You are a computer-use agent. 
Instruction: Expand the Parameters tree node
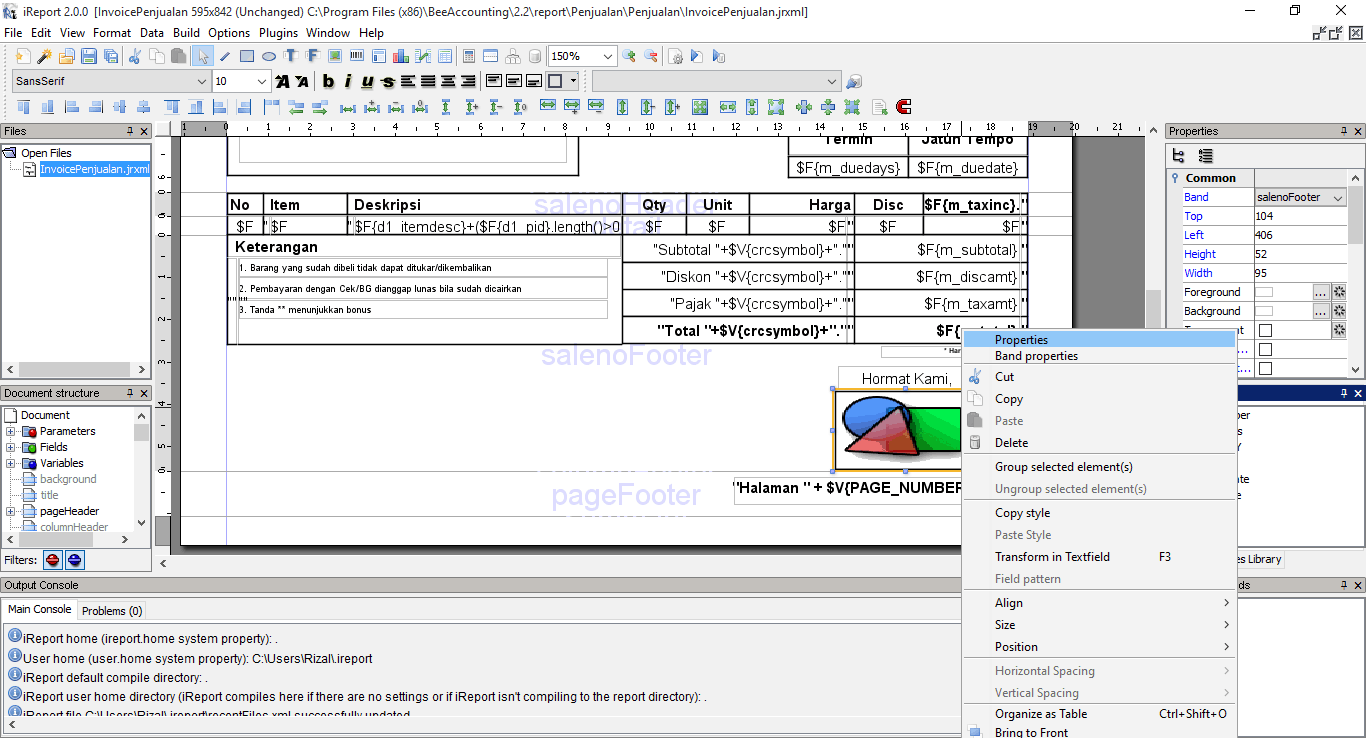[11, 432]
